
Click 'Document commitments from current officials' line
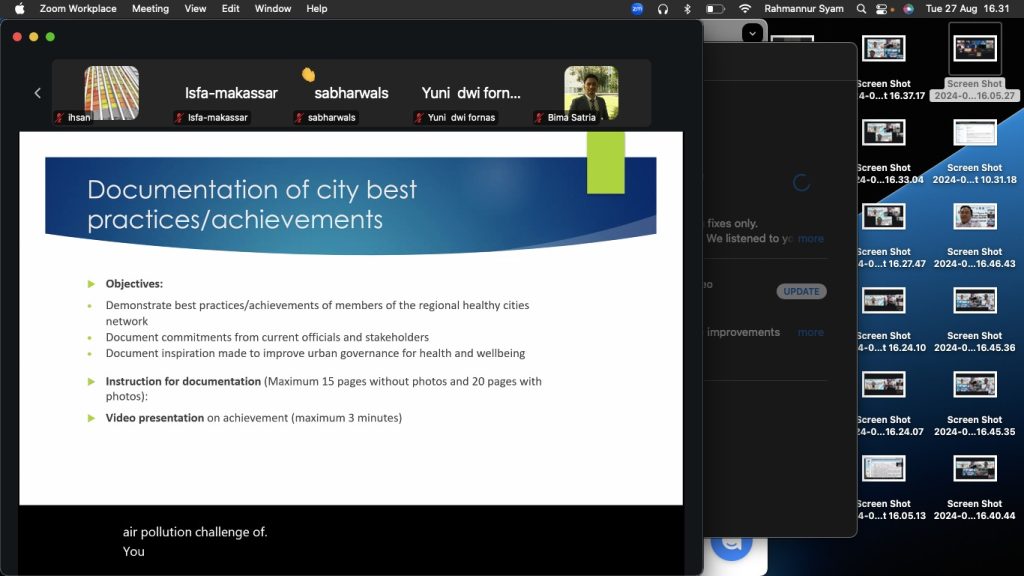(267, 337)
